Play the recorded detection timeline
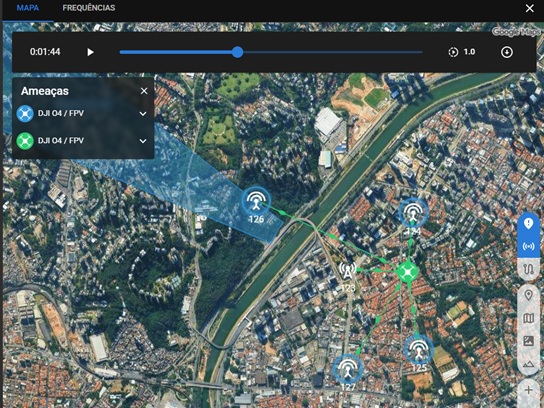 pos(90,52)
